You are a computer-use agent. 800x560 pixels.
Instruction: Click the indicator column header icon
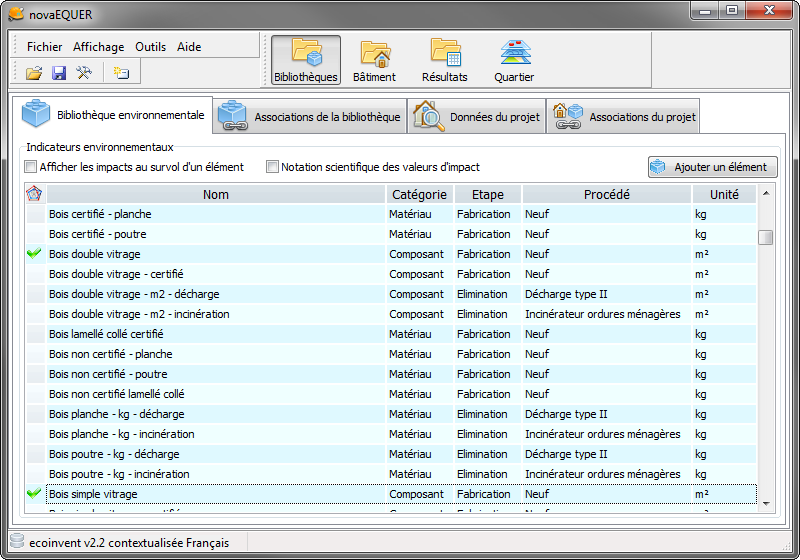click(34, 194)
